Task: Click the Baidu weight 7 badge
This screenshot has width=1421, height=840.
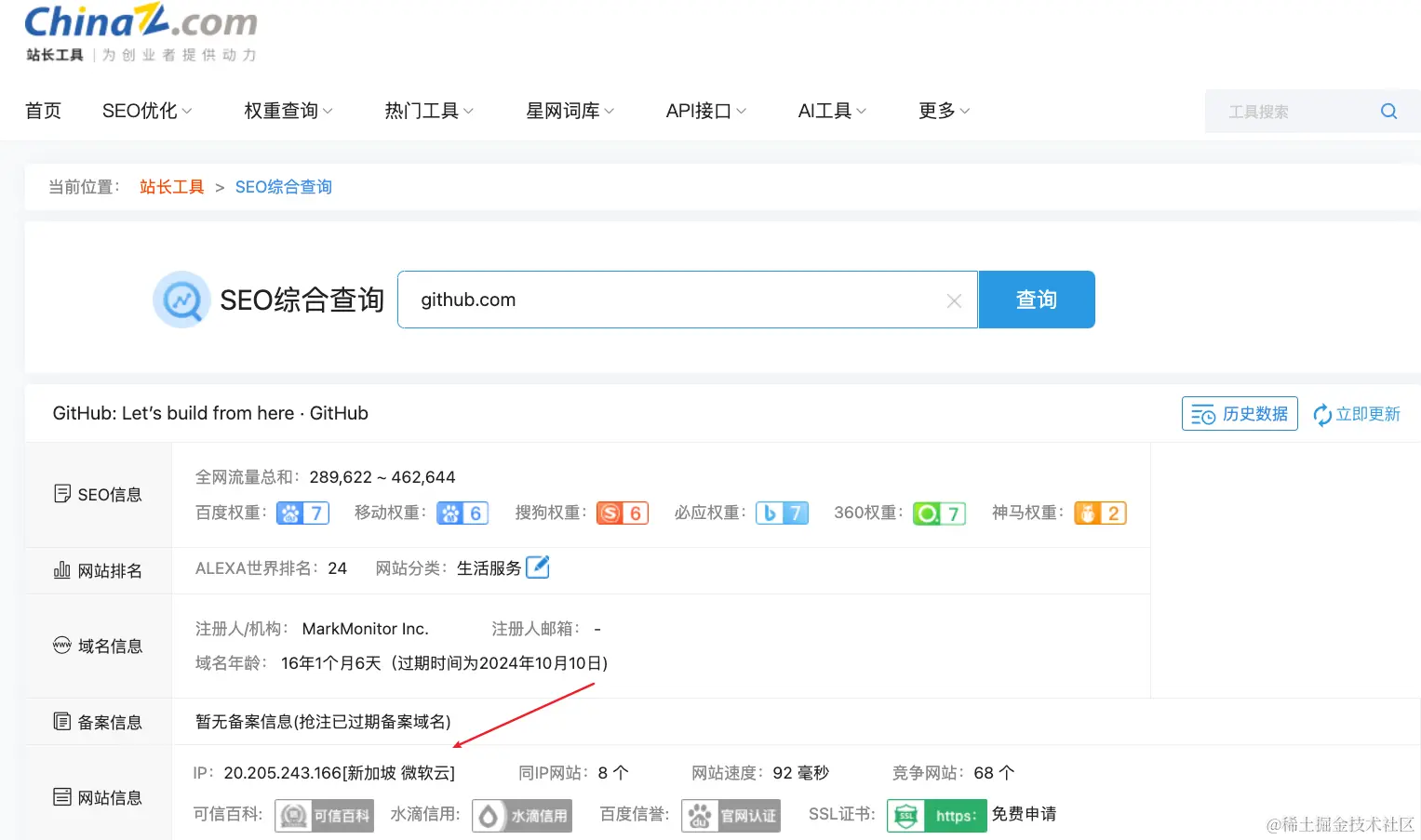Action: pyautogui.click(x=302, y=513)
